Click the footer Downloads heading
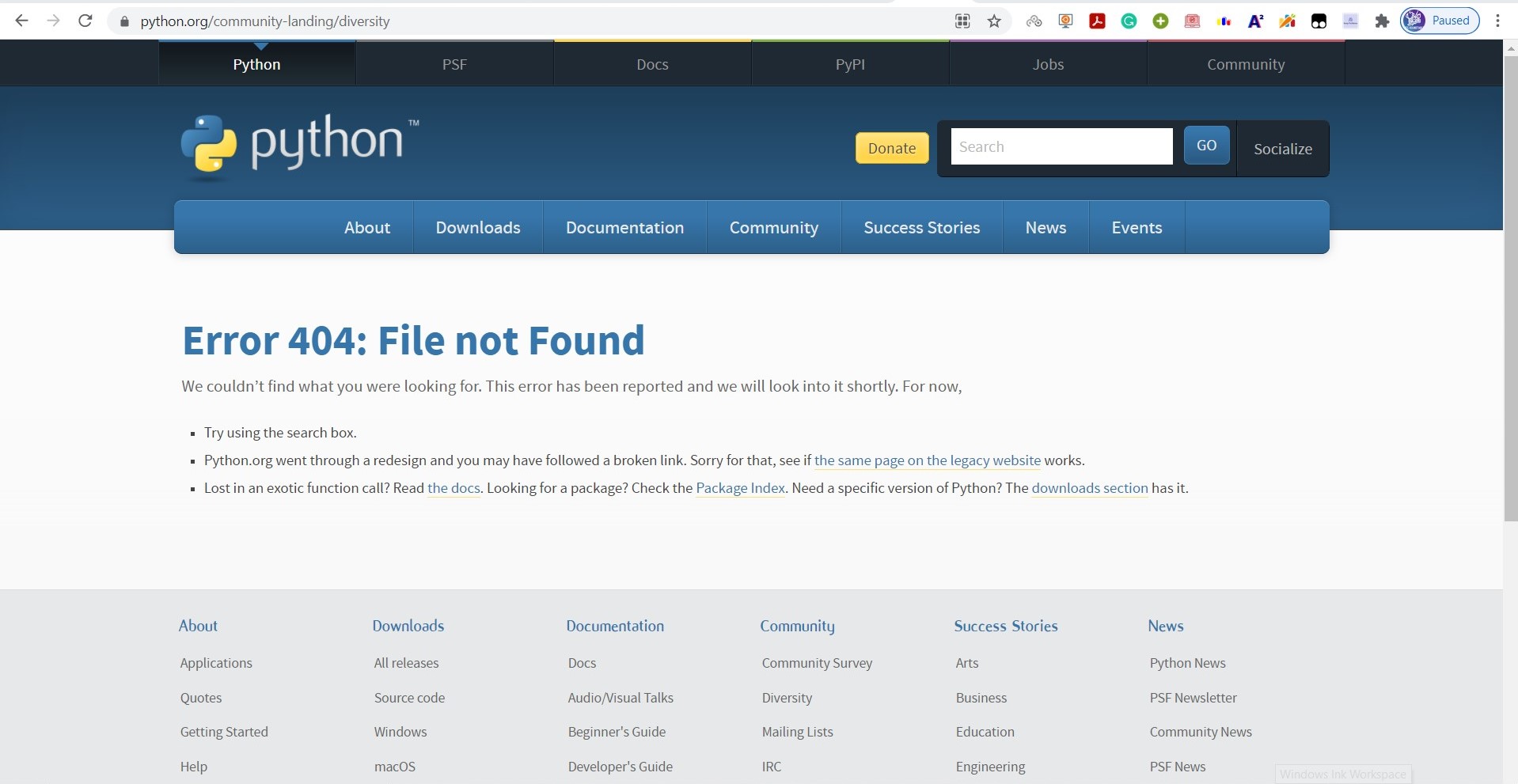Image resolution: width=1518 pixels, height=784 pixels. (408, 626)
